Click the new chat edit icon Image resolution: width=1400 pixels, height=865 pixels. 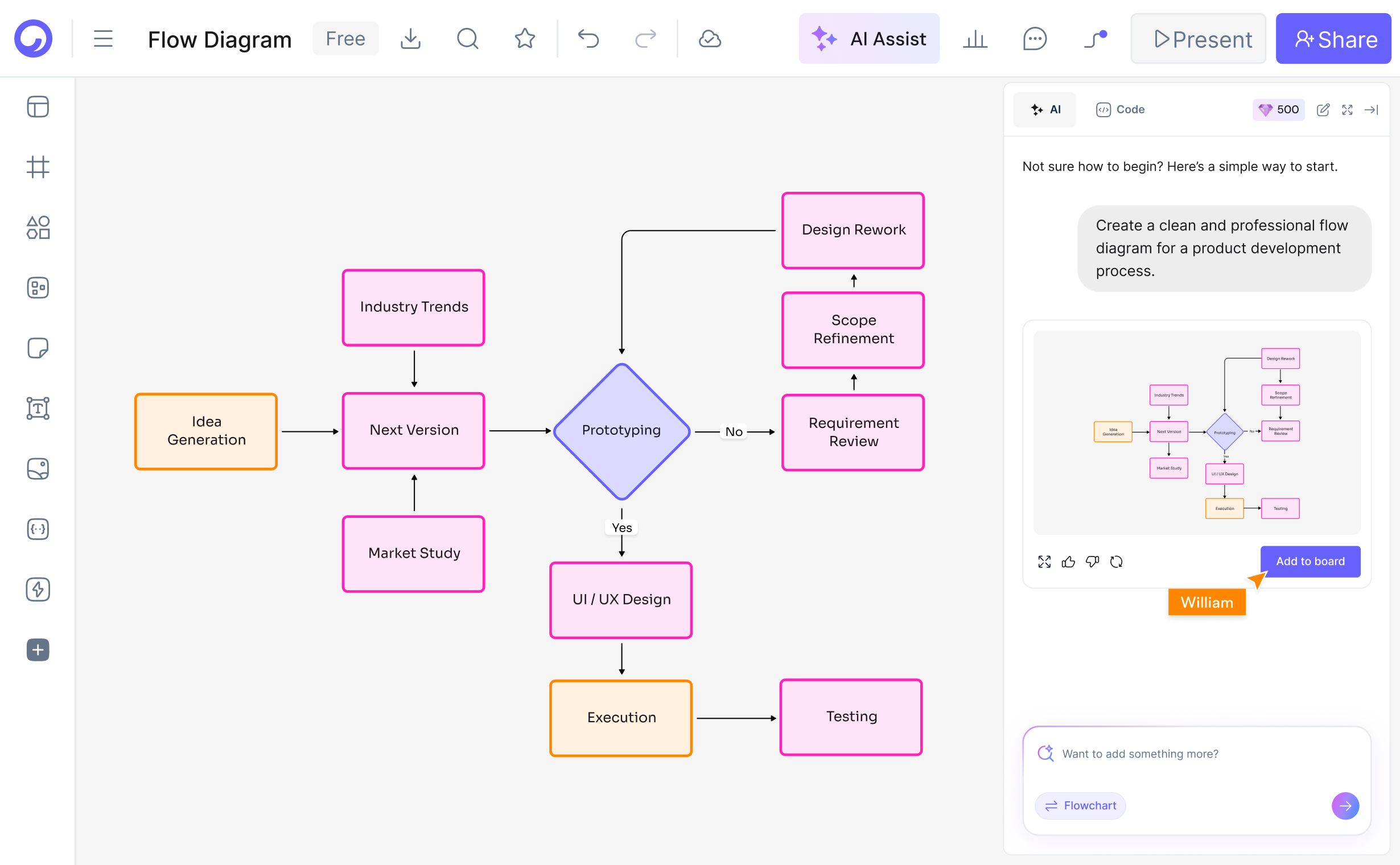click(x=1323, y=110)
